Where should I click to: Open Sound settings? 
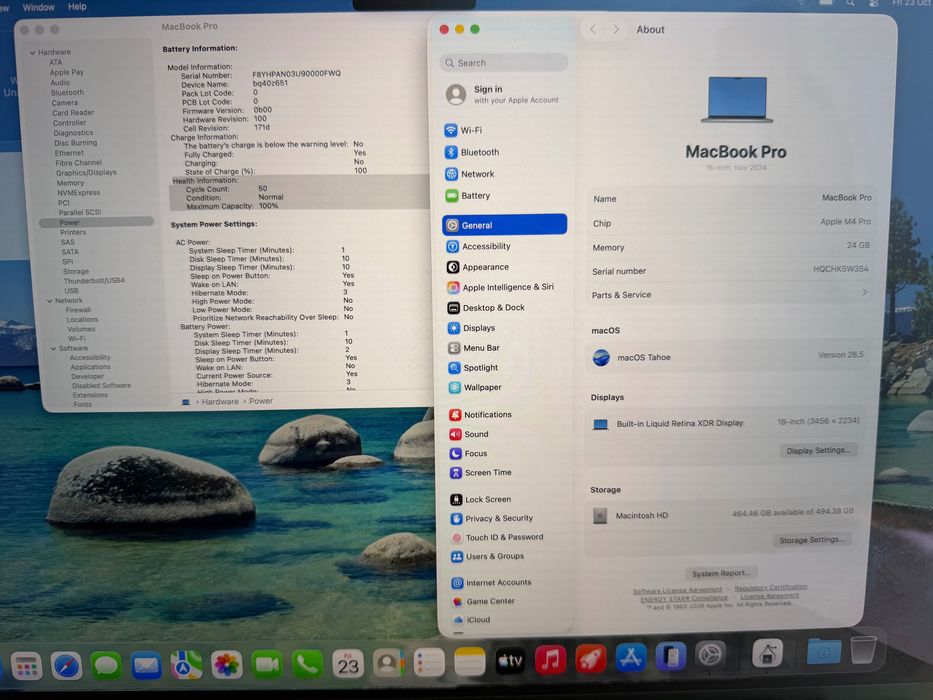click(469, 434)
